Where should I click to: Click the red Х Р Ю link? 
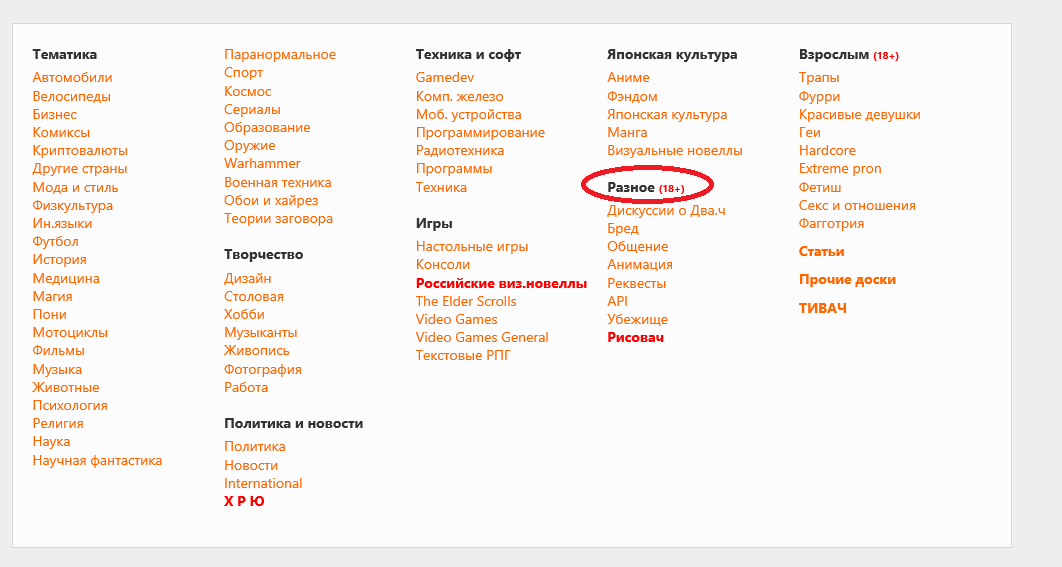pyautogui.click(x=244, y=501)
